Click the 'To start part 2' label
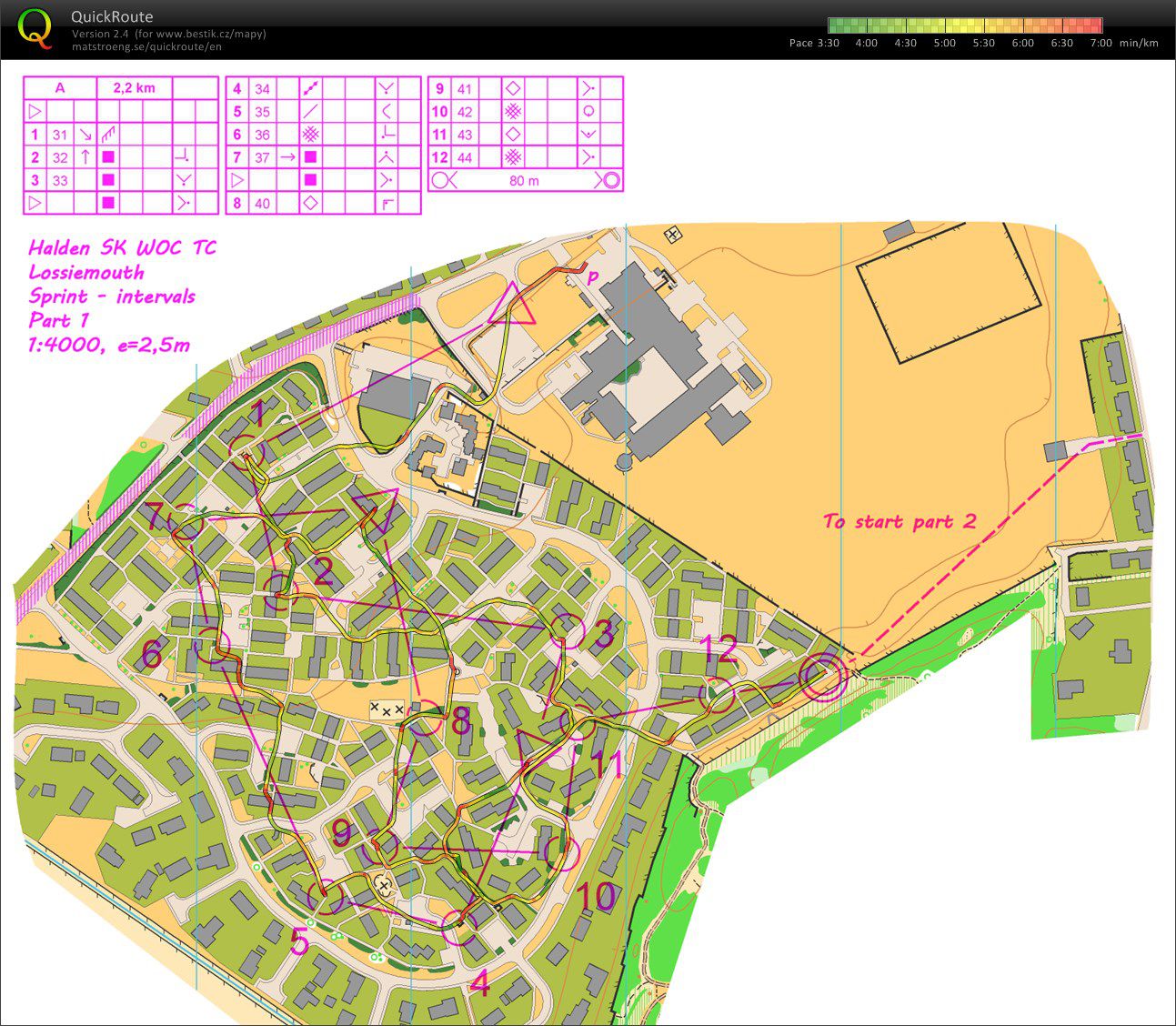1176x1026 pixels. pos(900,521)
